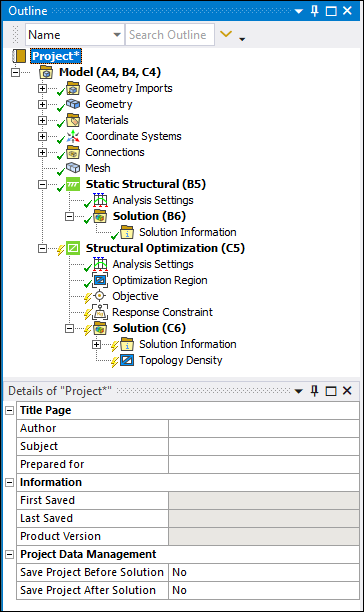Open the Outline panel options arrow

(x=298, y=11)
